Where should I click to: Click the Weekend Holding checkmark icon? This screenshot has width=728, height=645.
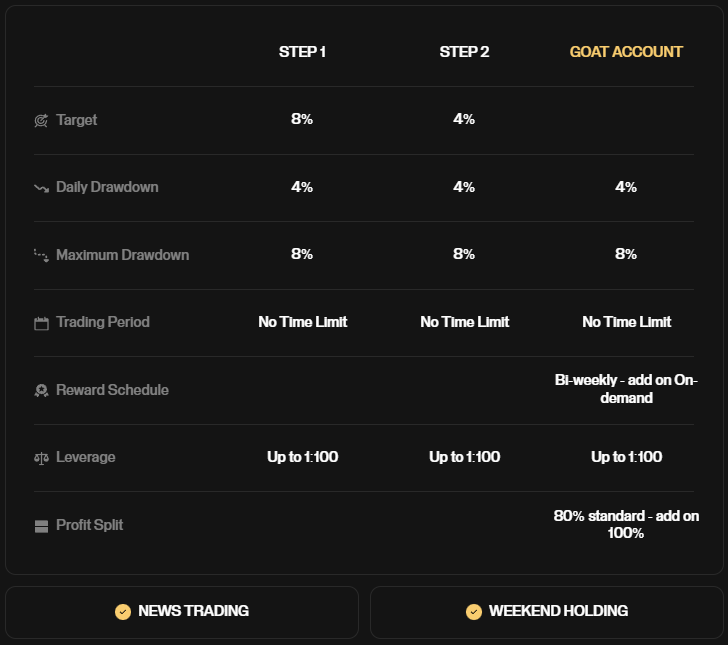tap(474, 611)
